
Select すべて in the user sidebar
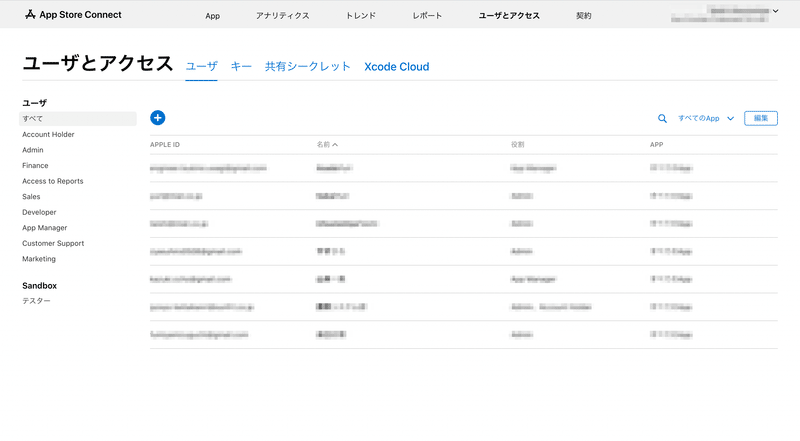point(78,118)
